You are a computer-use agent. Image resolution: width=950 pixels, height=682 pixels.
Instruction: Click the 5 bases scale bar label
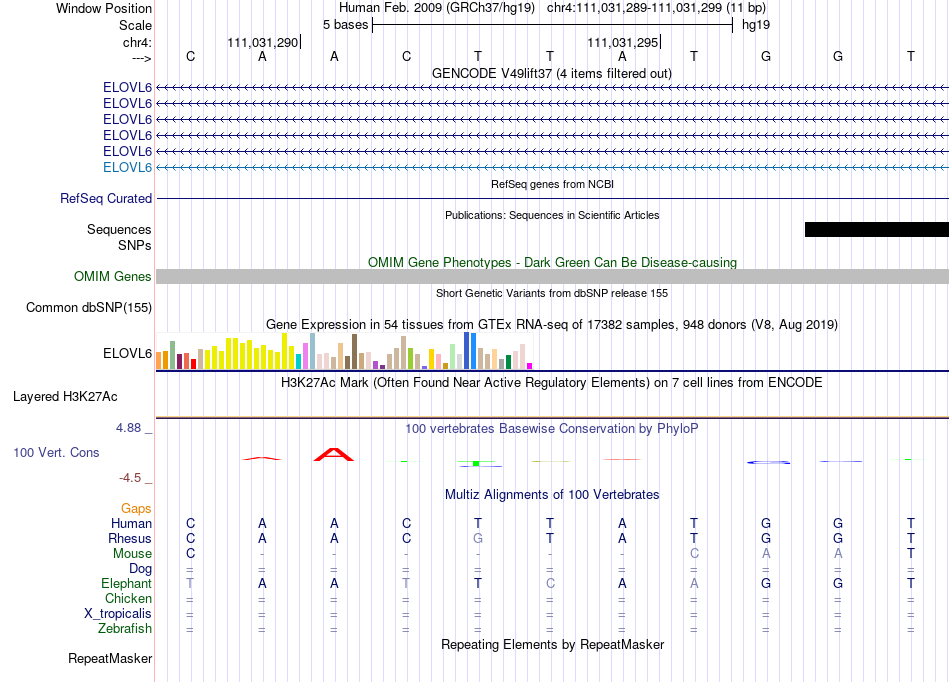click(345, 25)
